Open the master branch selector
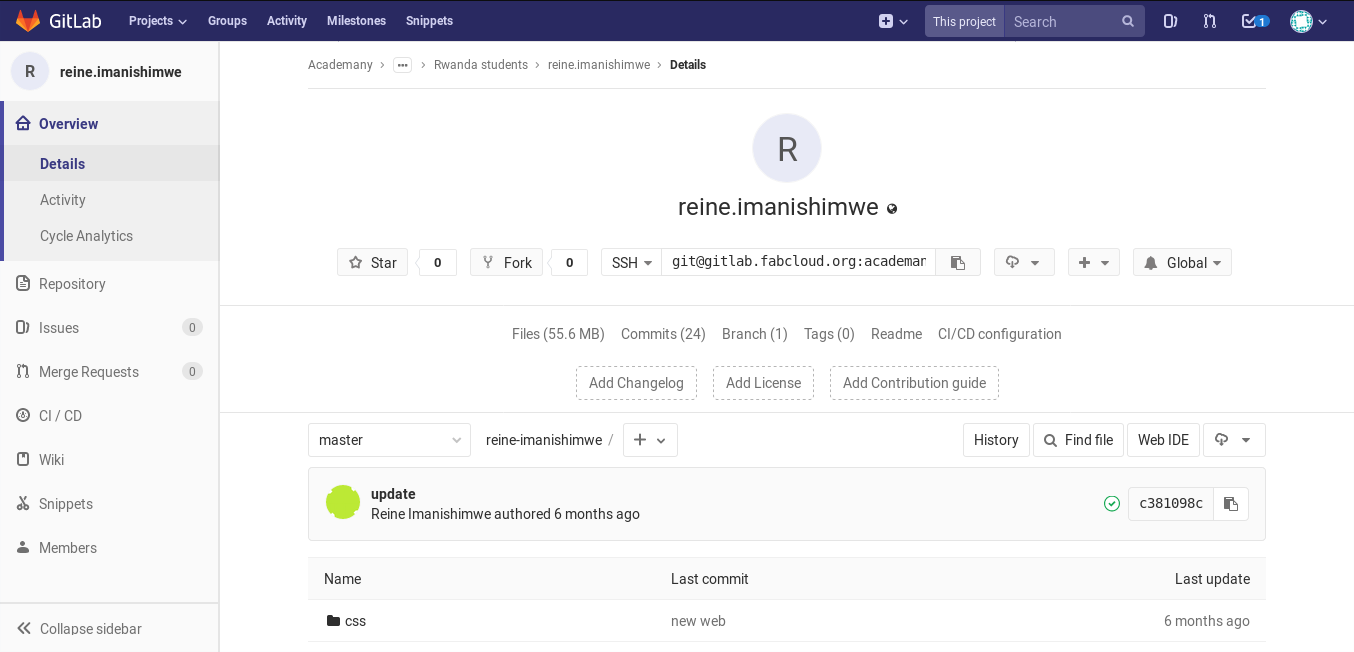Viewport: 1354px width, 652px height. point(389,439)
